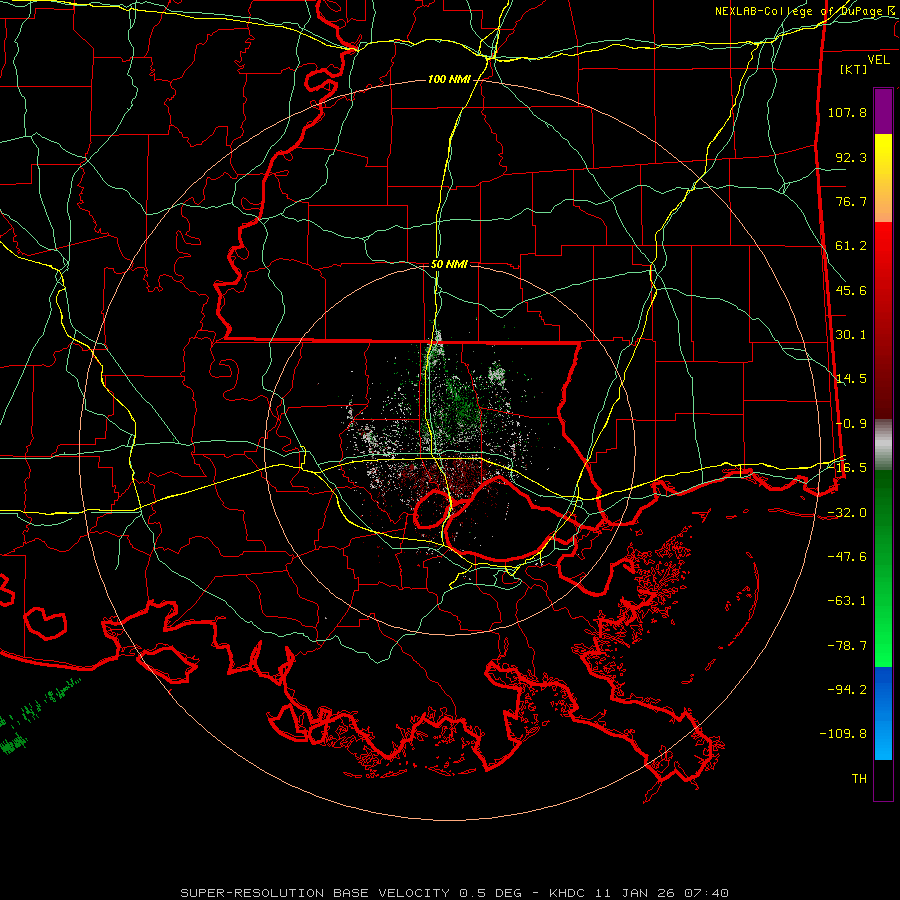900x900 pixels.
Task: Click the TH label on the legend
Action: pyautogui.click(x=859, y=779)
